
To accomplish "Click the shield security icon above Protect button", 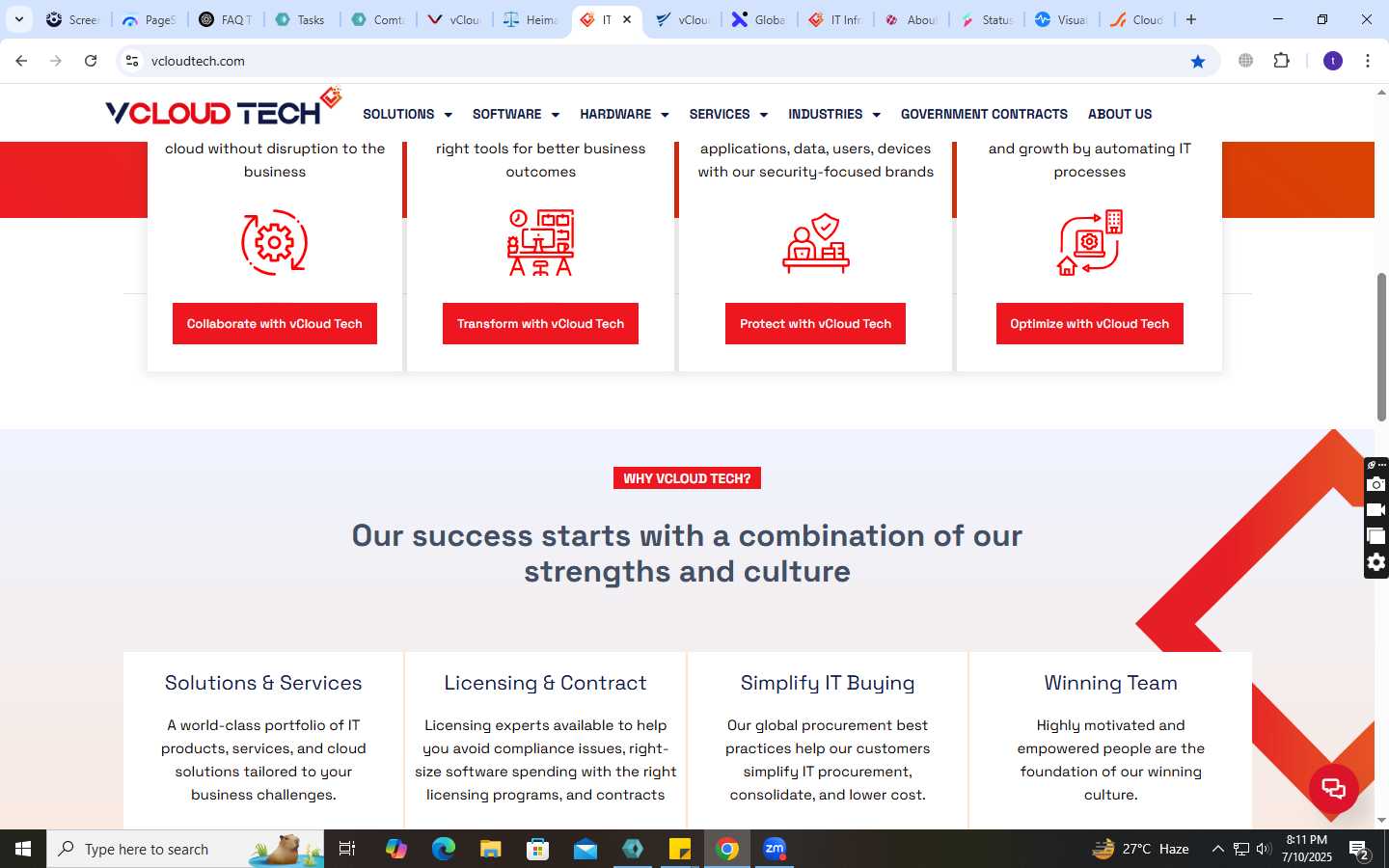I will tap(815, 243).
